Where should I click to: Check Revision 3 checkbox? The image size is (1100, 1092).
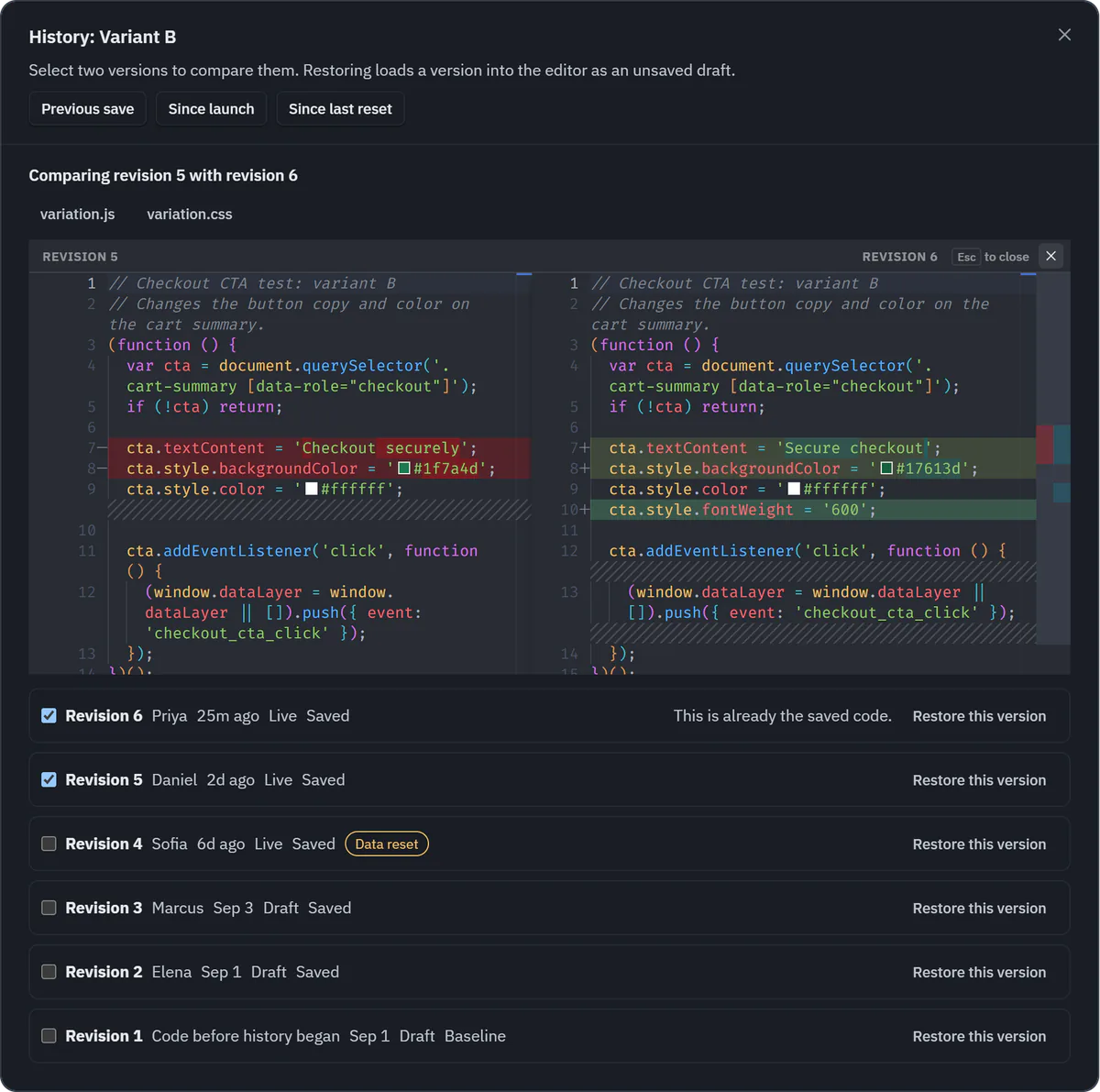(x=49, y=908)
